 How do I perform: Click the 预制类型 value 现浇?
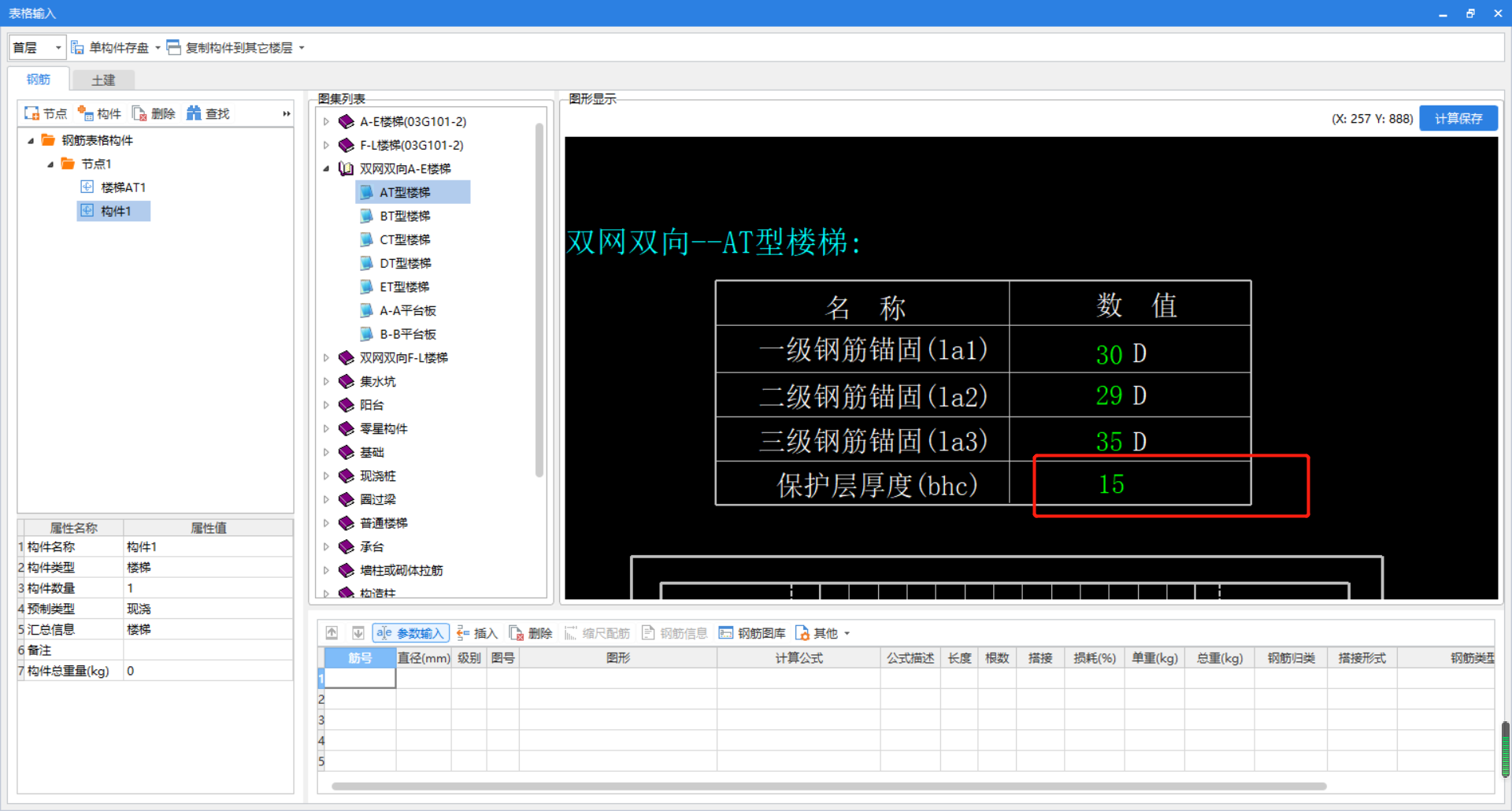208,609
